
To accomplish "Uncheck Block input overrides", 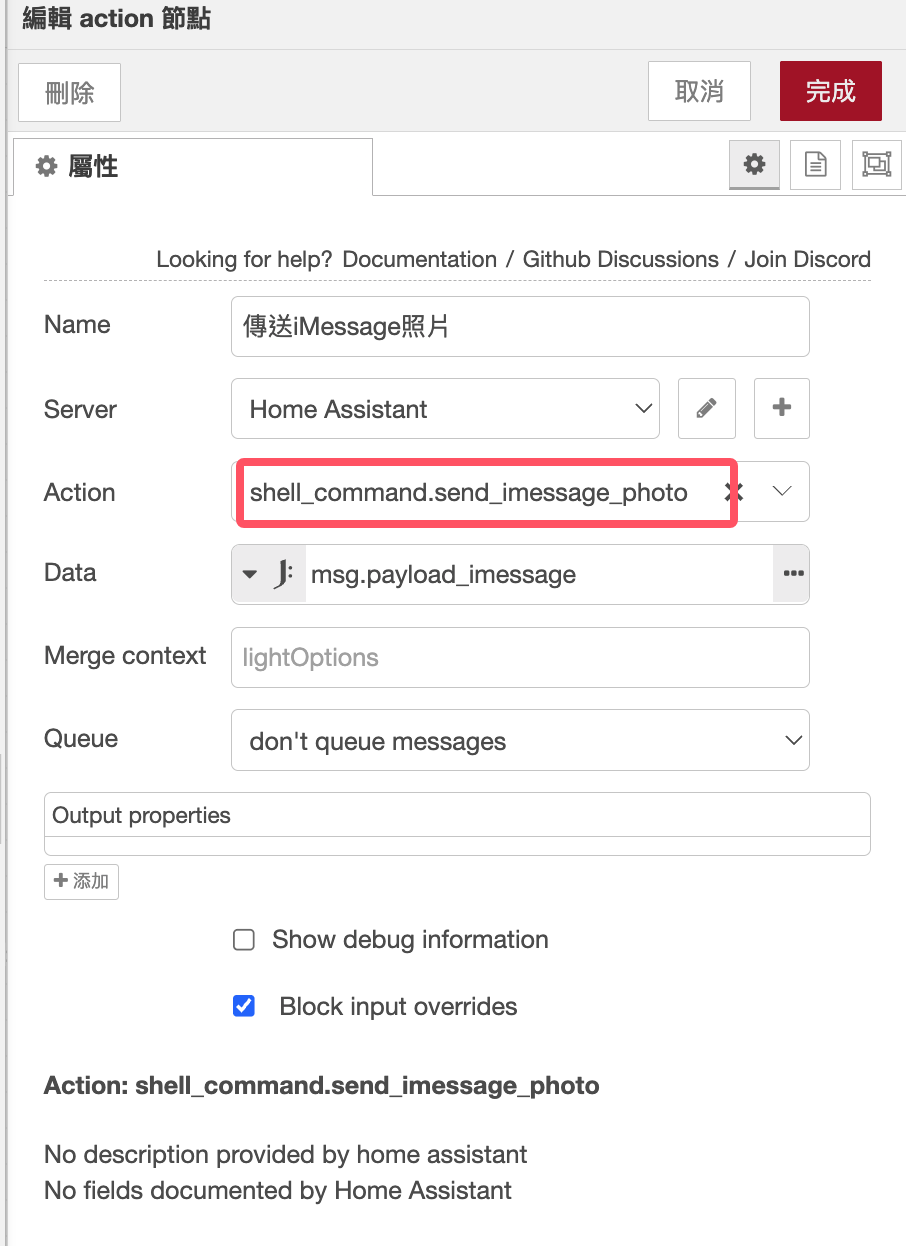I will point(244,1006).
